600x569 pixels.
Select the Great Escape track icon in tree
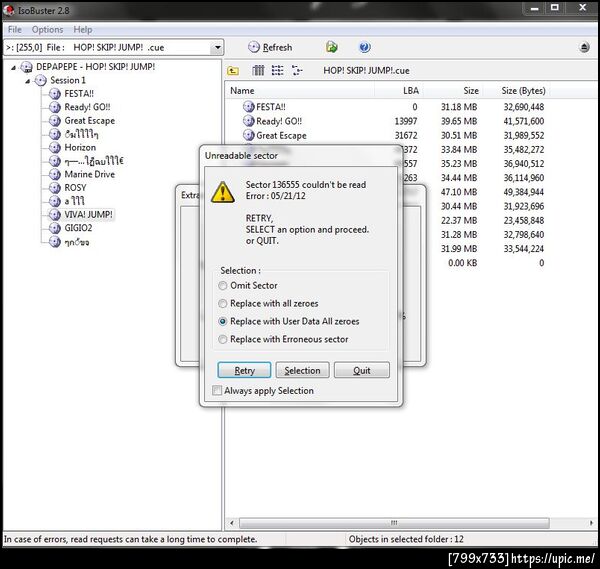55,121
